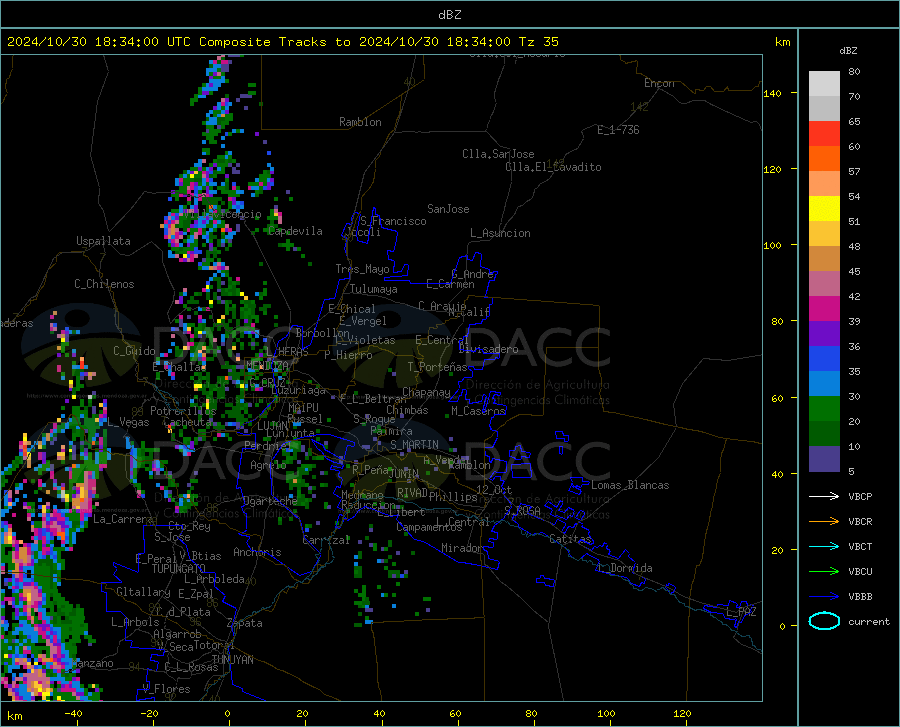The width and height of the screenshot is (900, 727).
Task: Click the 'current' legend label
Action: click(869, 621)
